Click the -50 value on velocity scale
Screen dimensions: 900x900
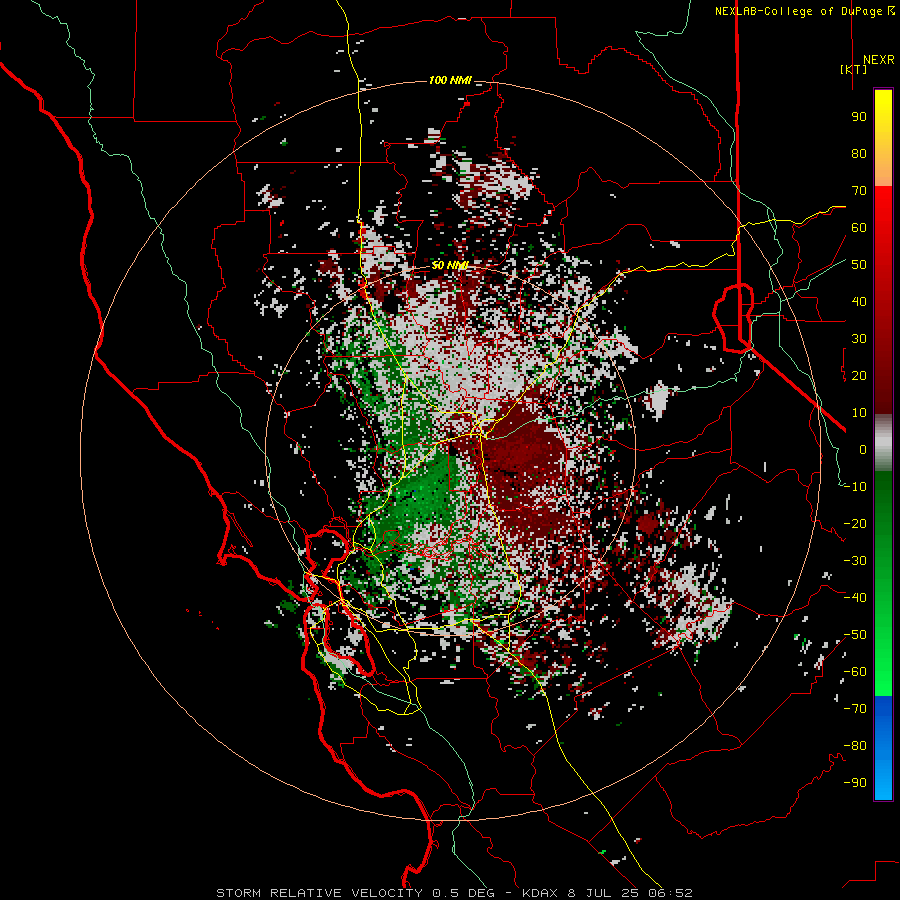(855, 635)
